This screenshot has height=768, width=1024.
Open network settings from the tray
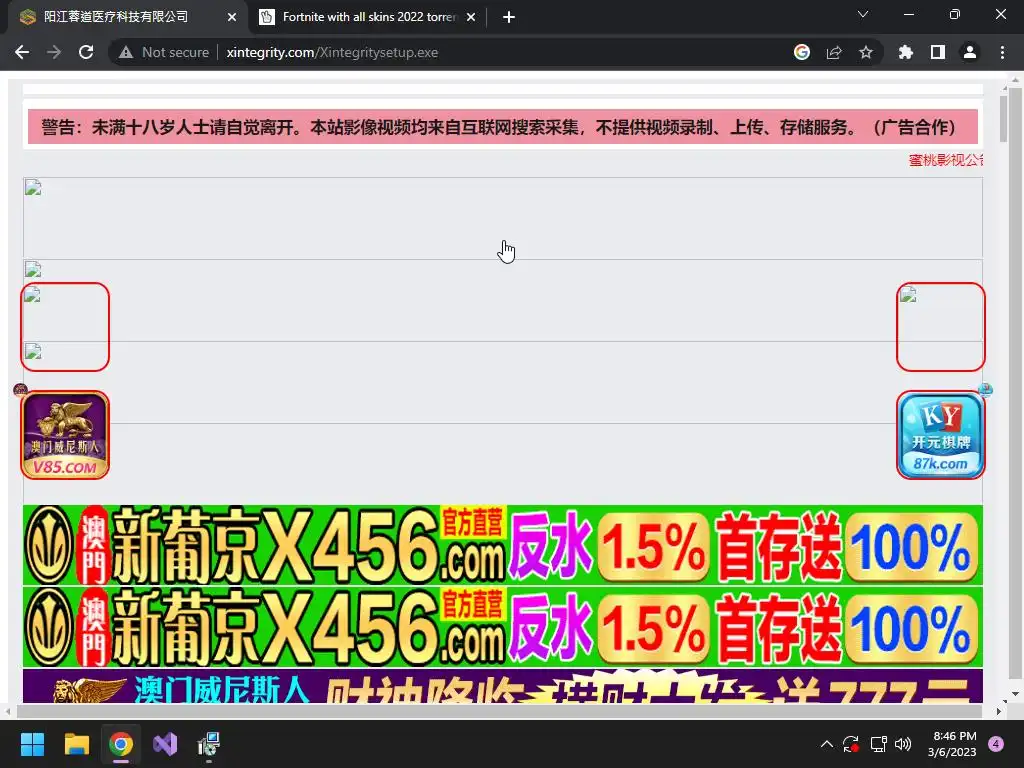click(878, 744)
